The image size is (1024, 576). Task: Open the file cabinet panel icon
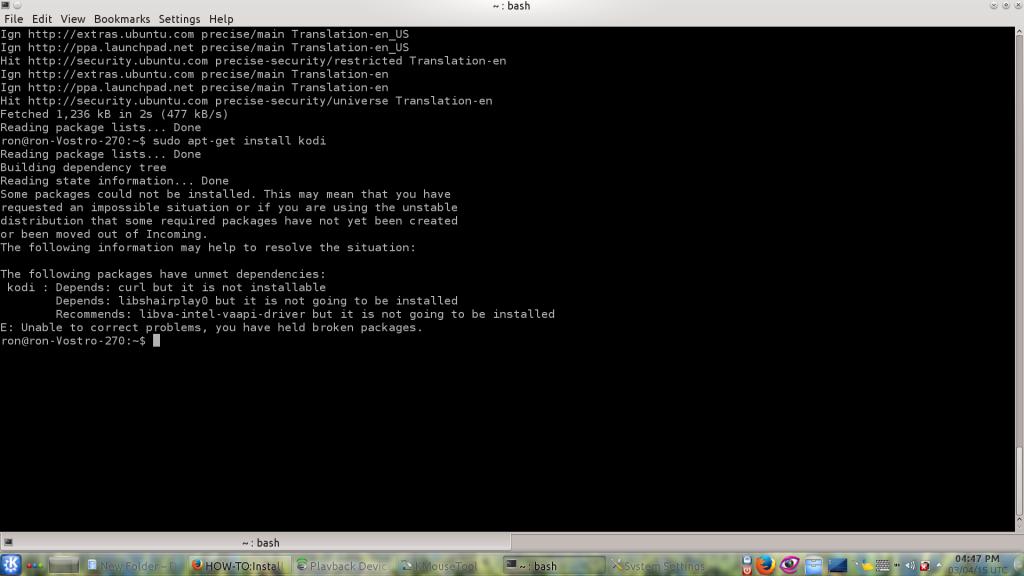814,566
